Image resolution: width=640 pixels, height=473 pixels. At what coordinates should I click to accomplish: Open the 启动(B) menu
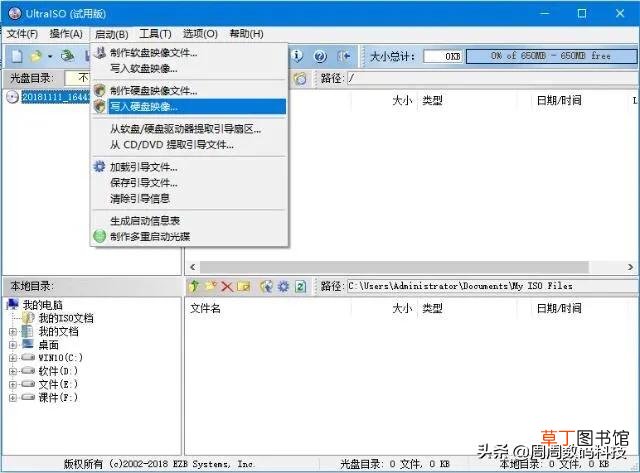(x=111, y=34)
